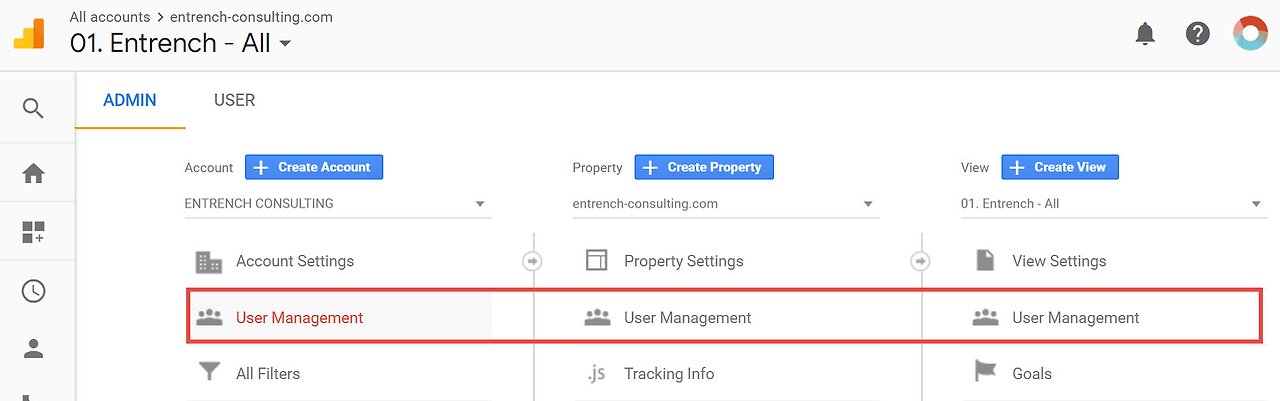This screenshot has width=1280, height=401.
Task: Click the Google Analytics logo
Action: click(28, 34)
